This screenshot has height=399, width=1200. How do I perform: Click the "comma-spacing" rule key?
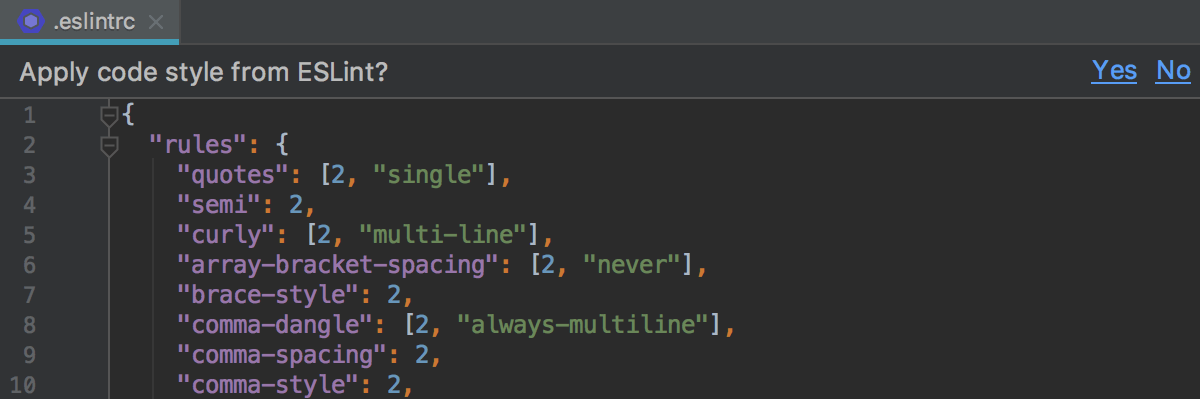(282, 356)
